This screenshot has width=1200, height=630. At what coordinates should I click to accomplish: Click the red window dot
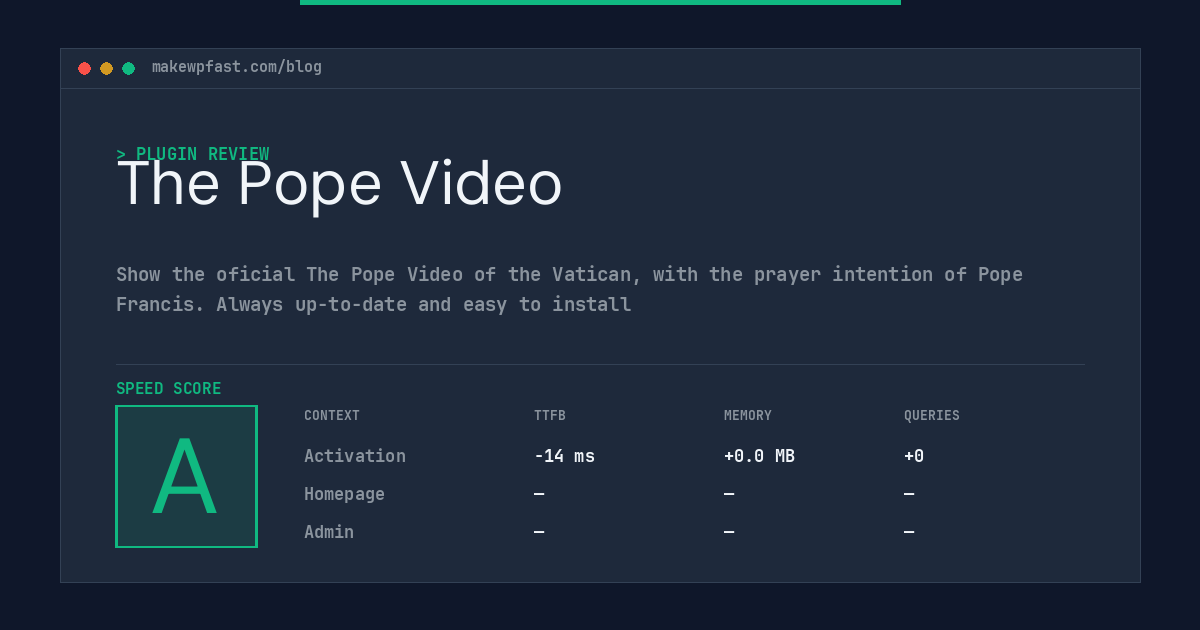[x=84, y=68]
